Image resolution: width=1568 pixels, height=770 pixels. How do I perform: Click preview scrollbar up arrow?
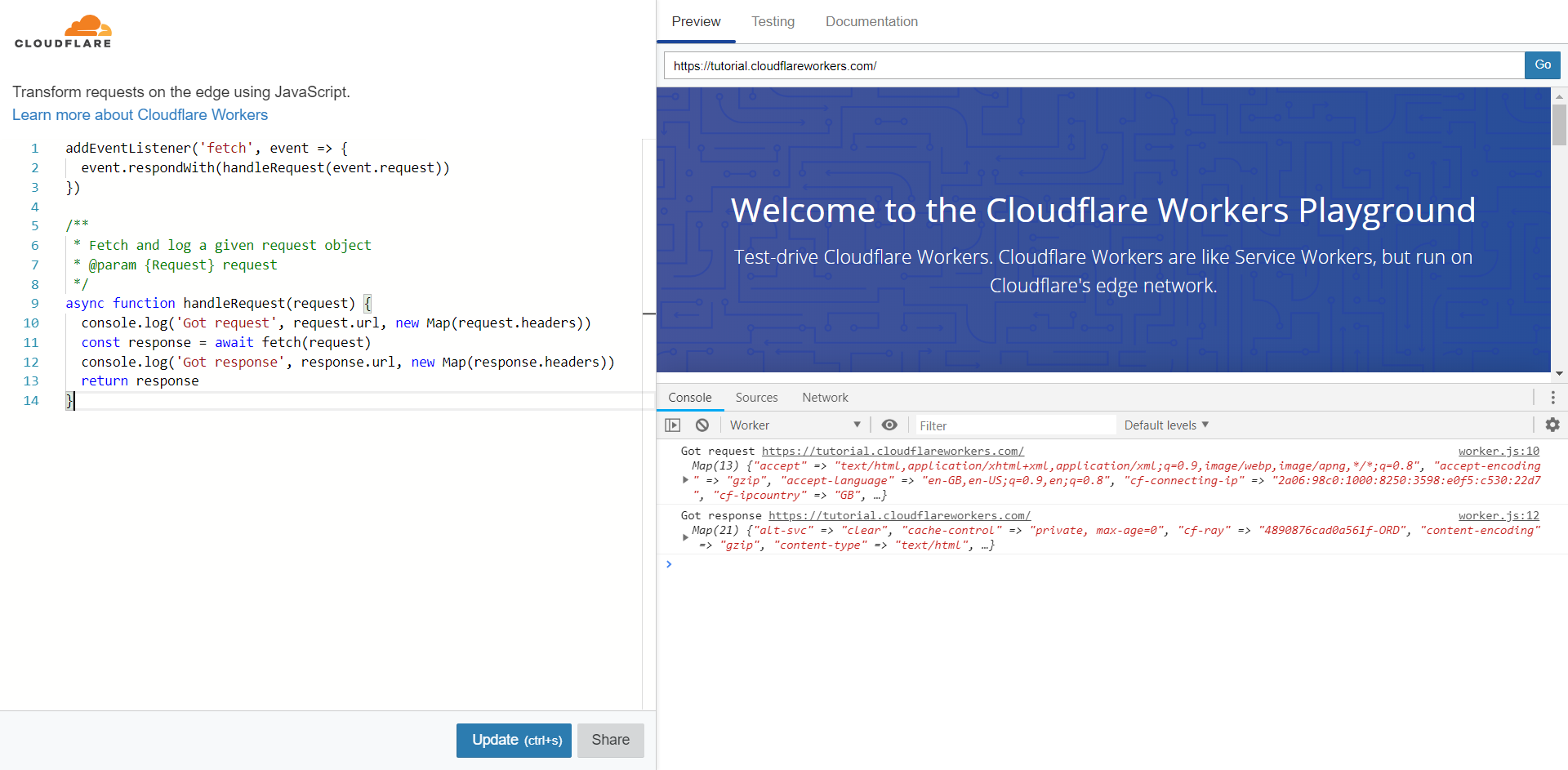coord(1559,96)
